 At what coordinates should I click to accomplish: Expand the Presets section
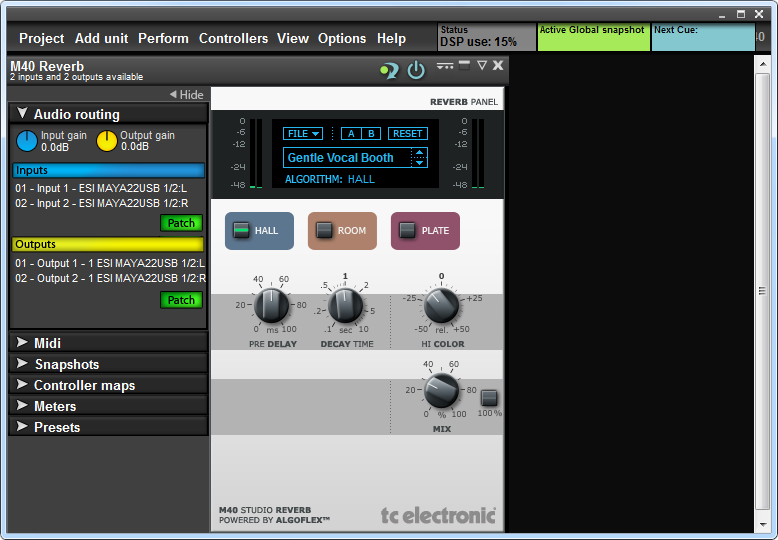point(108,427)
